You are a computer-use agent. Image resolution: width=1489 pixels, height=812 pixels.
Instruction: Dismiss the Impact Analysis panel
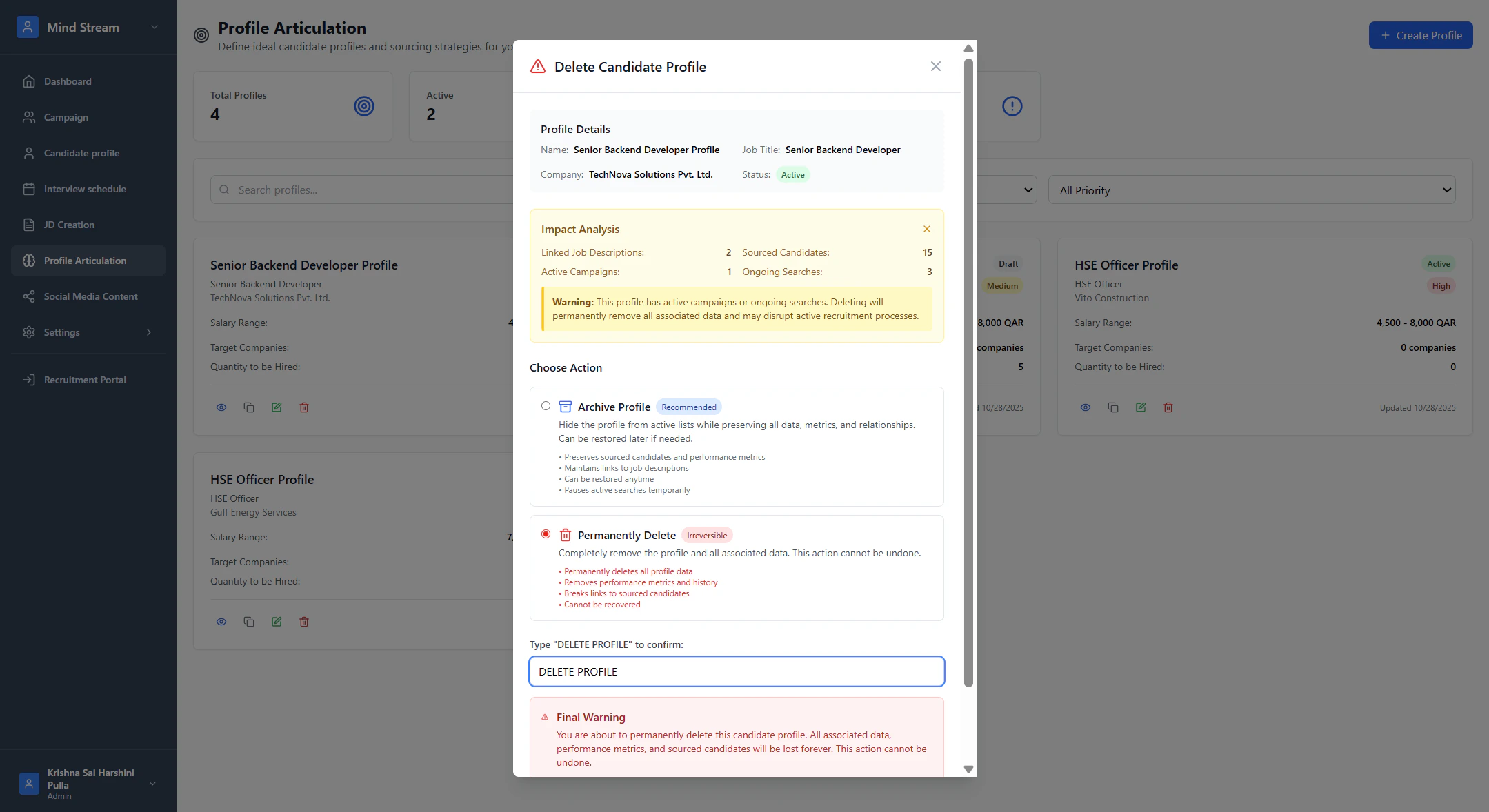(x=926, y=229)
